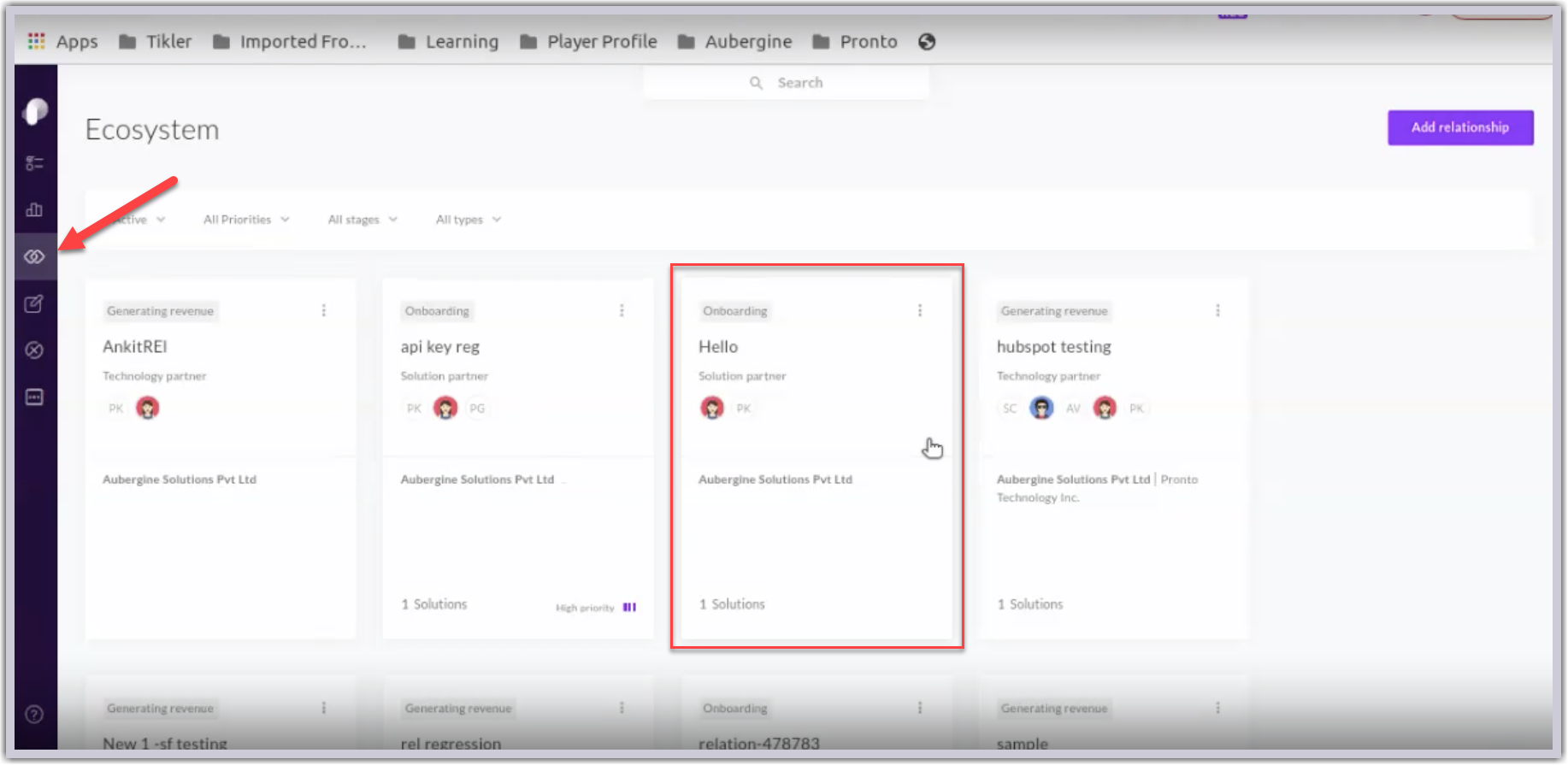
Task: Select the Ecosystem sidebar icon
Action: click(34, 256)
